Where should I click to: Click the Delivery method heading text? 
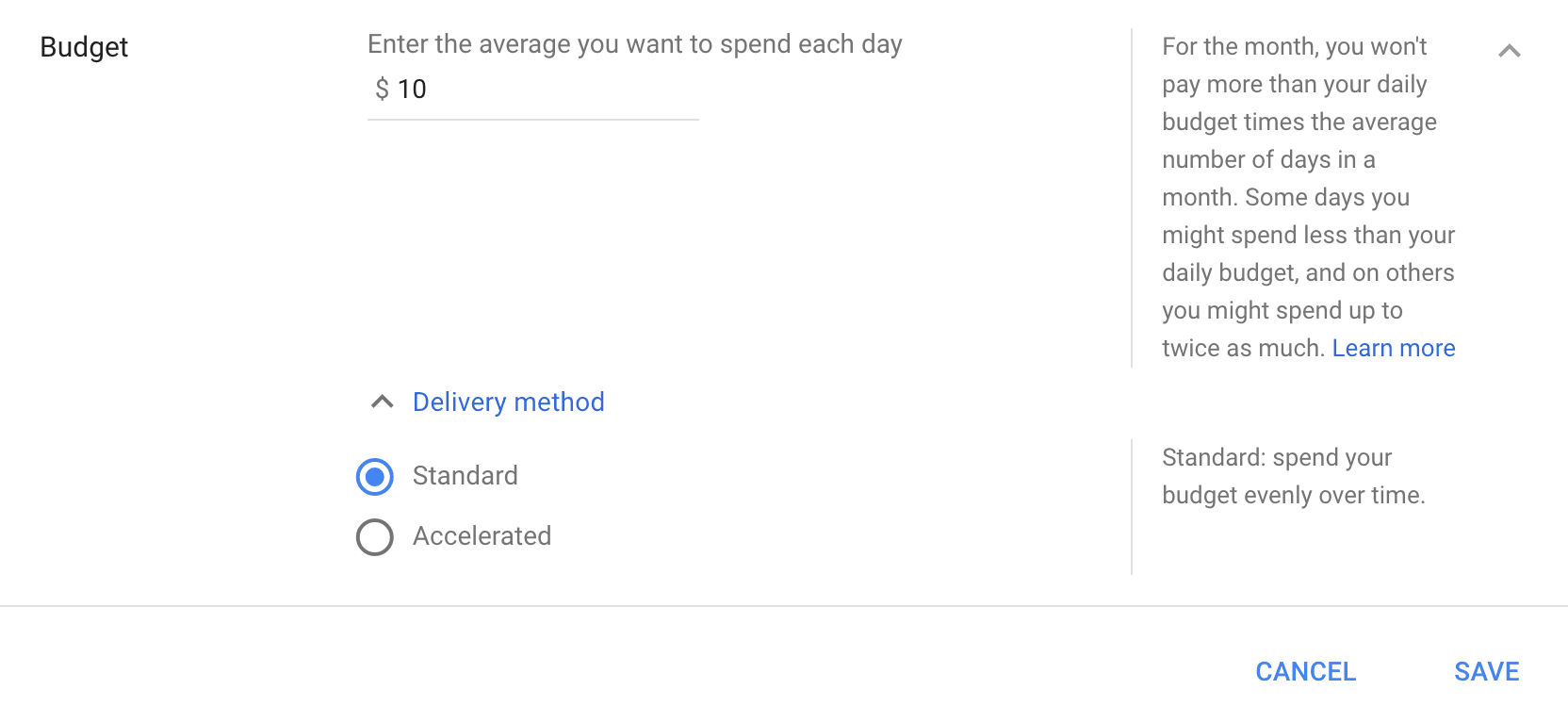tap(508, 402)
